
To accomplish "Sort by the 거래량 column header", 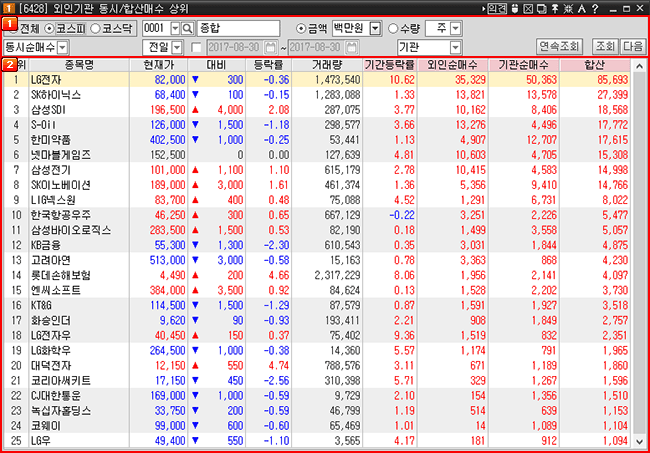I will tap(327, 65).
